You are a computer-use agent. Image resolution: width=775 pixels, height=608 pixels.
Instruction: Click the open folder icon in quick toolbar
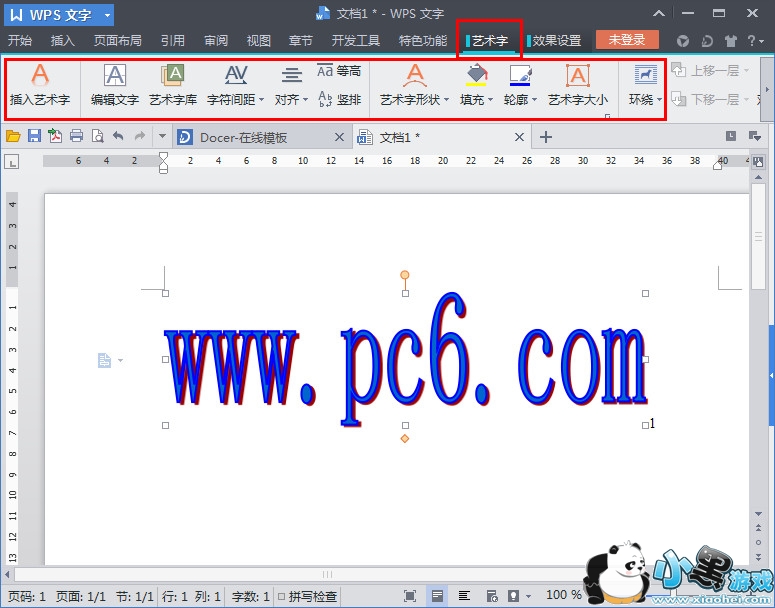[13, 136]
